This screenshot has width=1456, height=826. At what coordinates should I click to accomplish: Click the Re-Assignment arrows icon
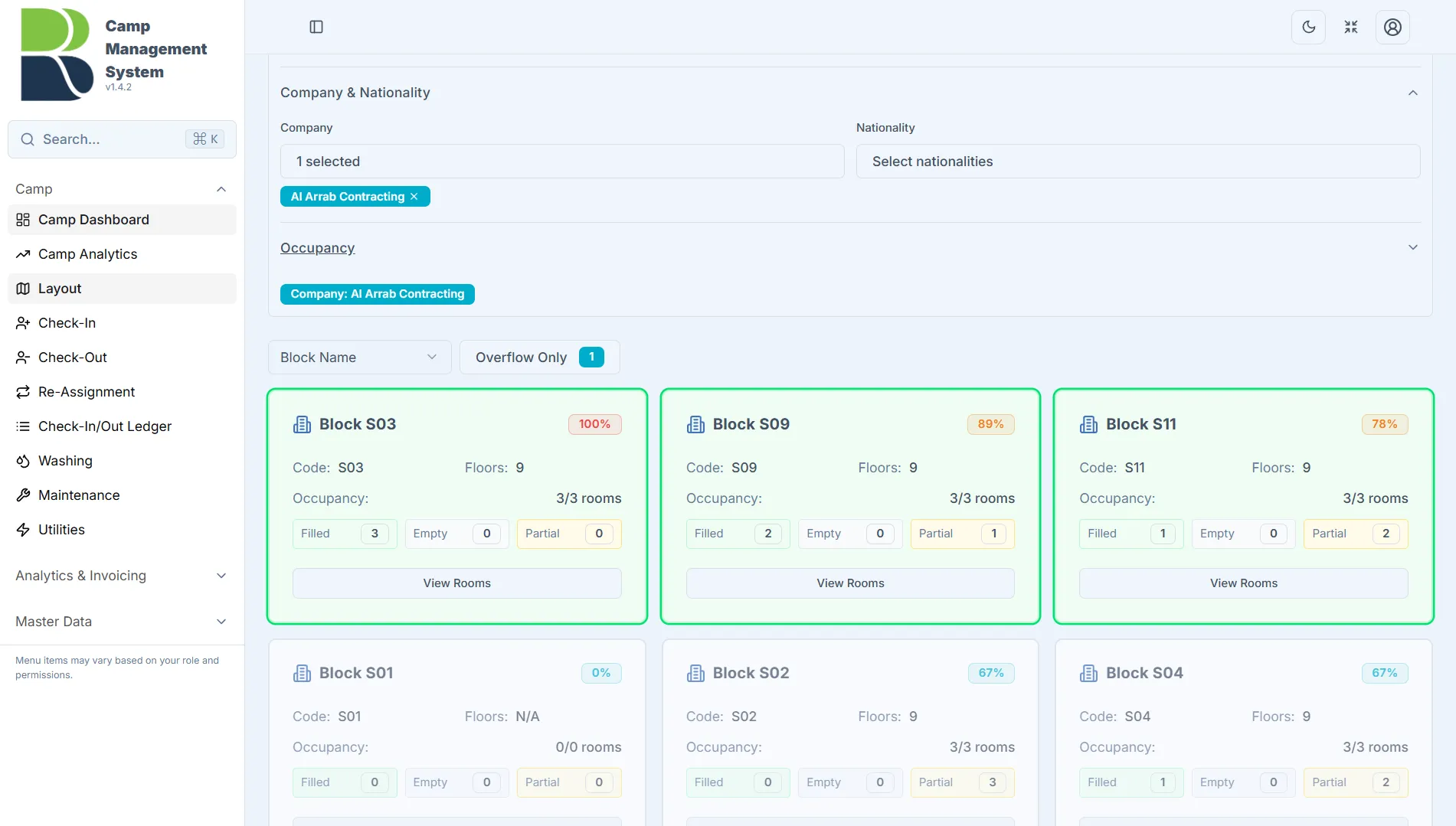23,392
